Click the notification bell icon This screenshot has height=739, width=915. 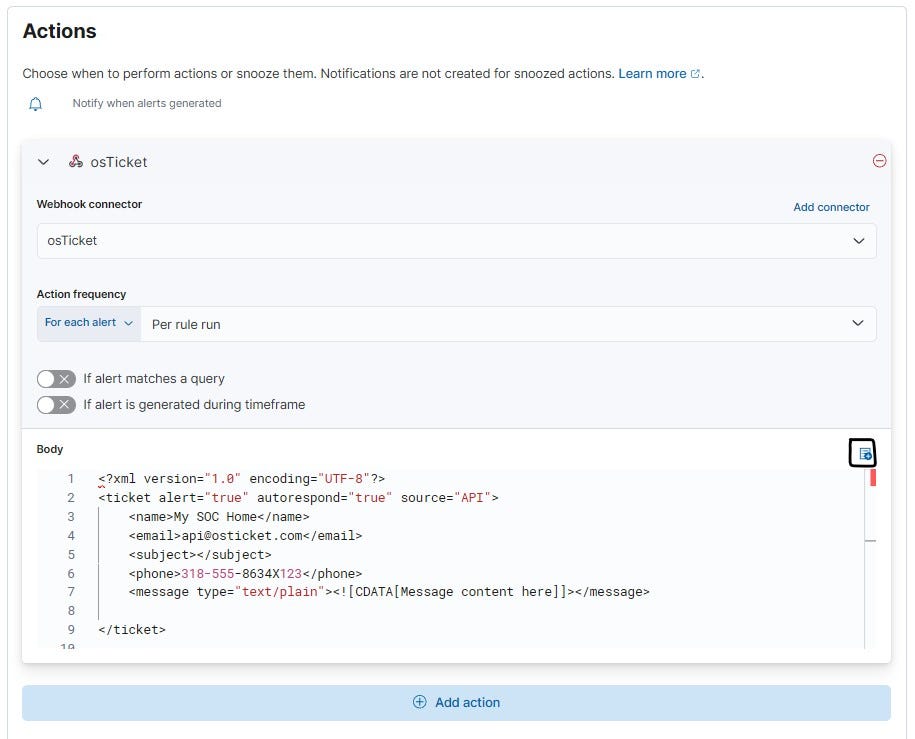[x=36, y=104]
